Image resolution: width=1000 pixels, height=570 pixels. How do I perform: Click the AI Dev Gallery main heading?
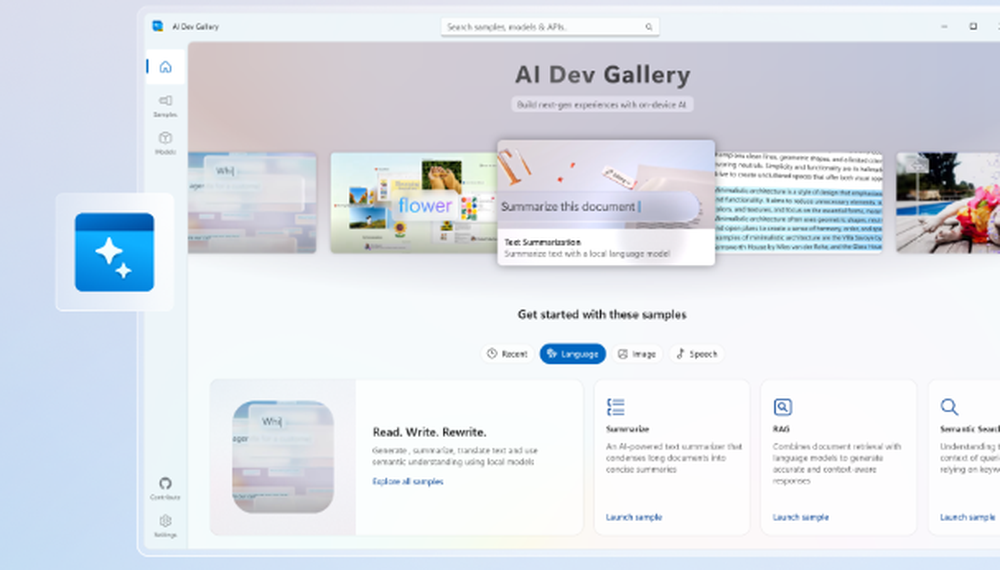click(x=603, y=75)
